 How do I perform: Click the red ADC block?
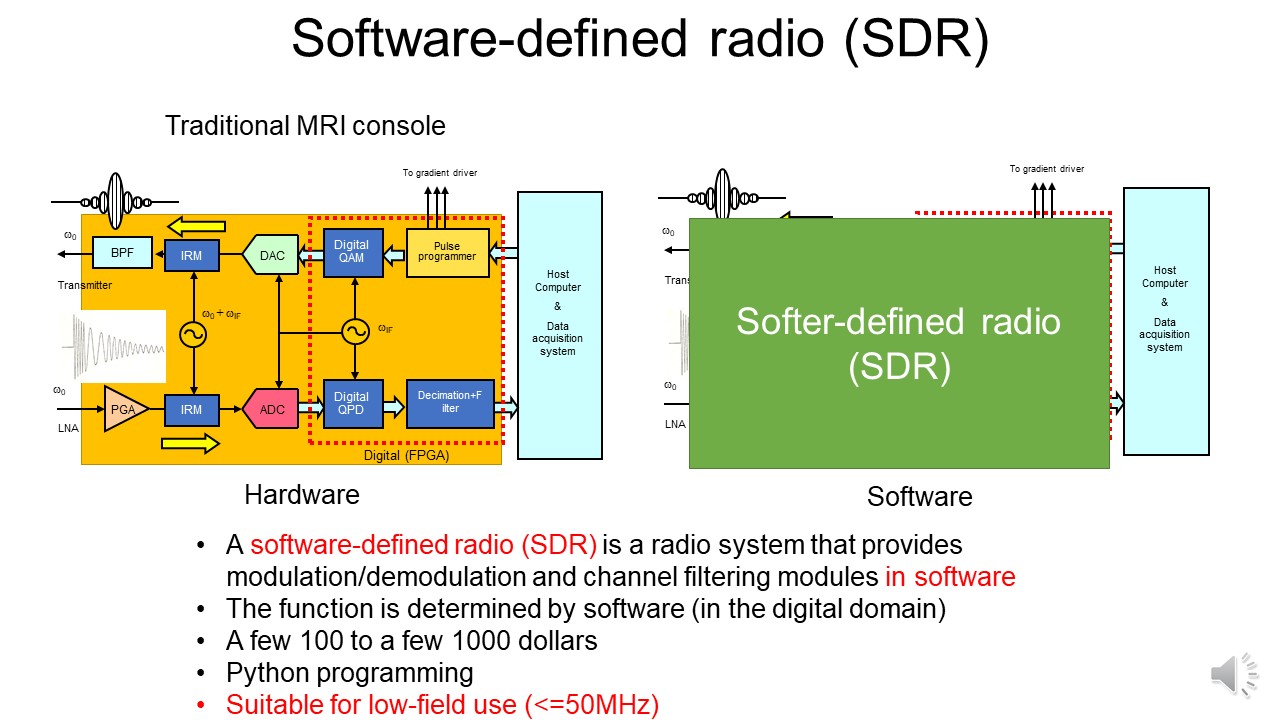tap(271, 409)
